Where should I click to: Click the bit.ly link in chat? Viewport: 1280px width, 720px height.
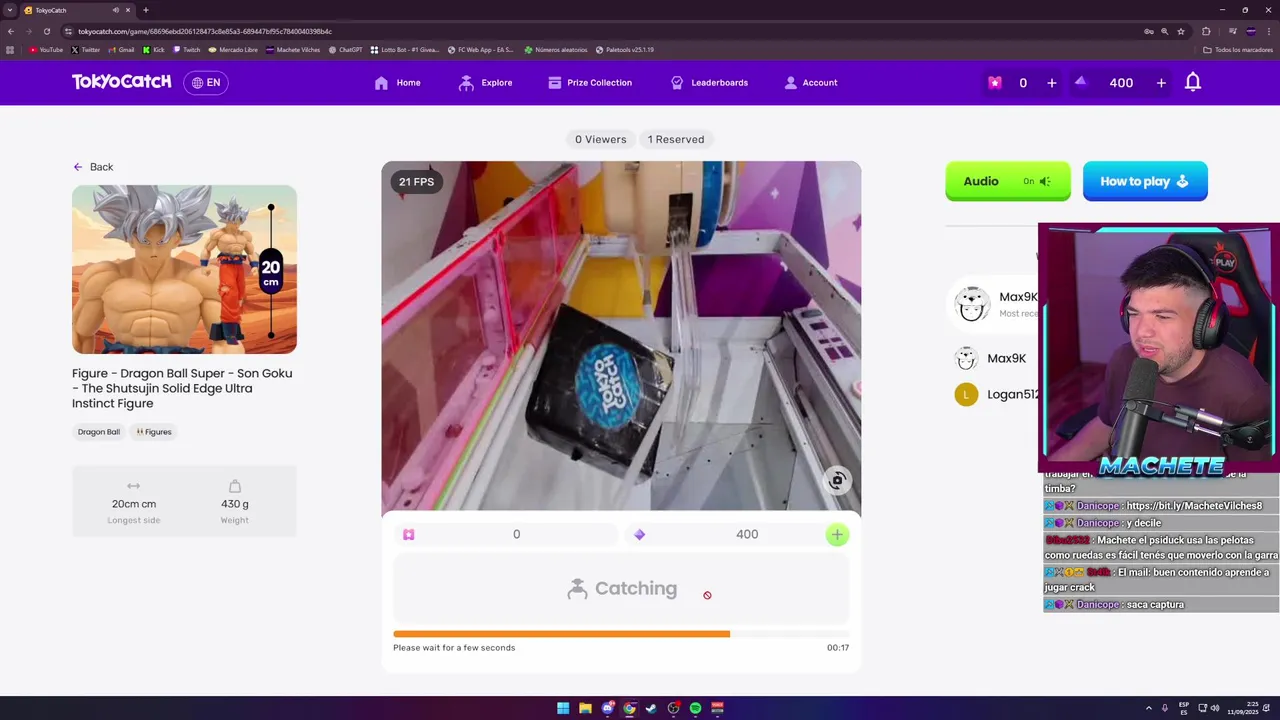coord(1194,506)
